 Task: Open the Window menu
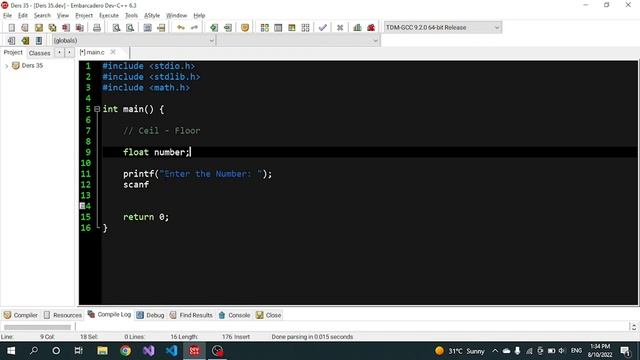coord(176,16)
